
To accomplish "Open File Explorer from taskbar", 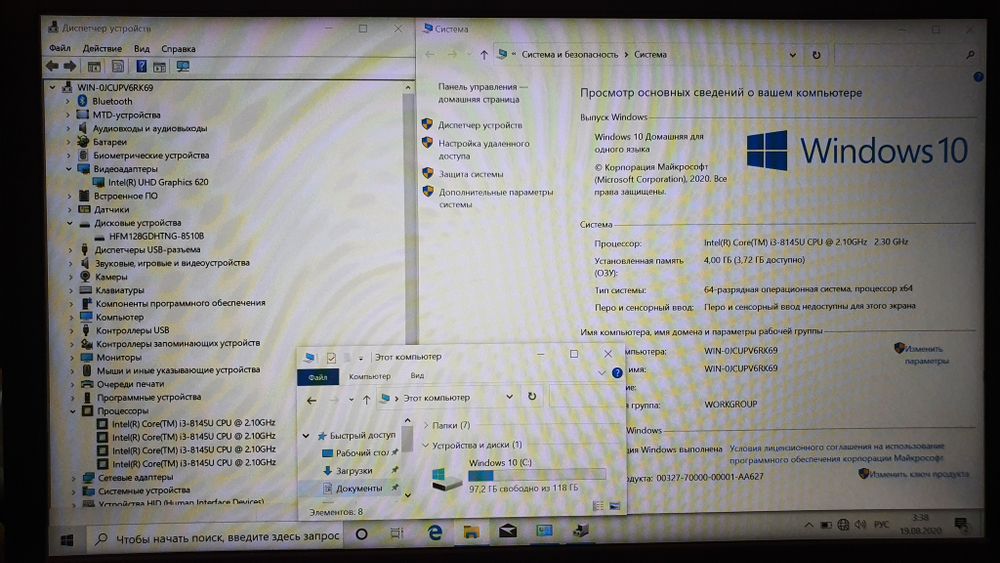I will (x=471, y=531).
